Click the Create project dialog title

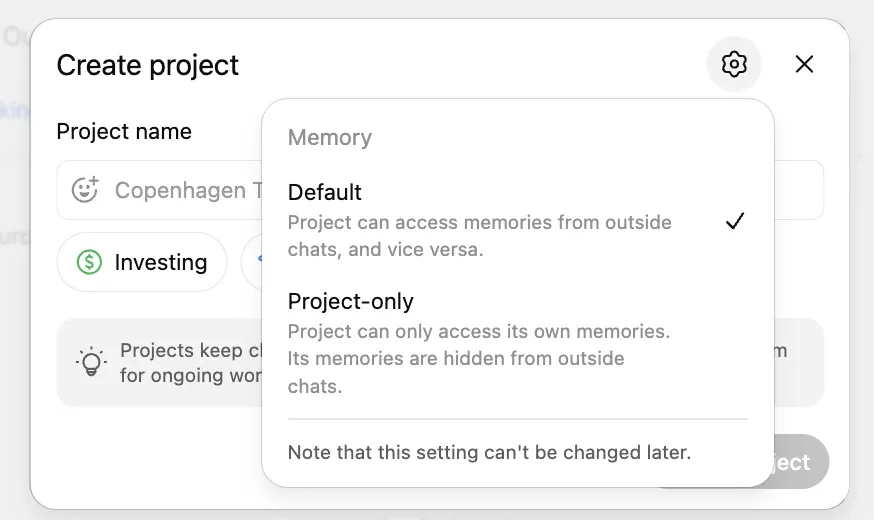(x=148, y=66)
